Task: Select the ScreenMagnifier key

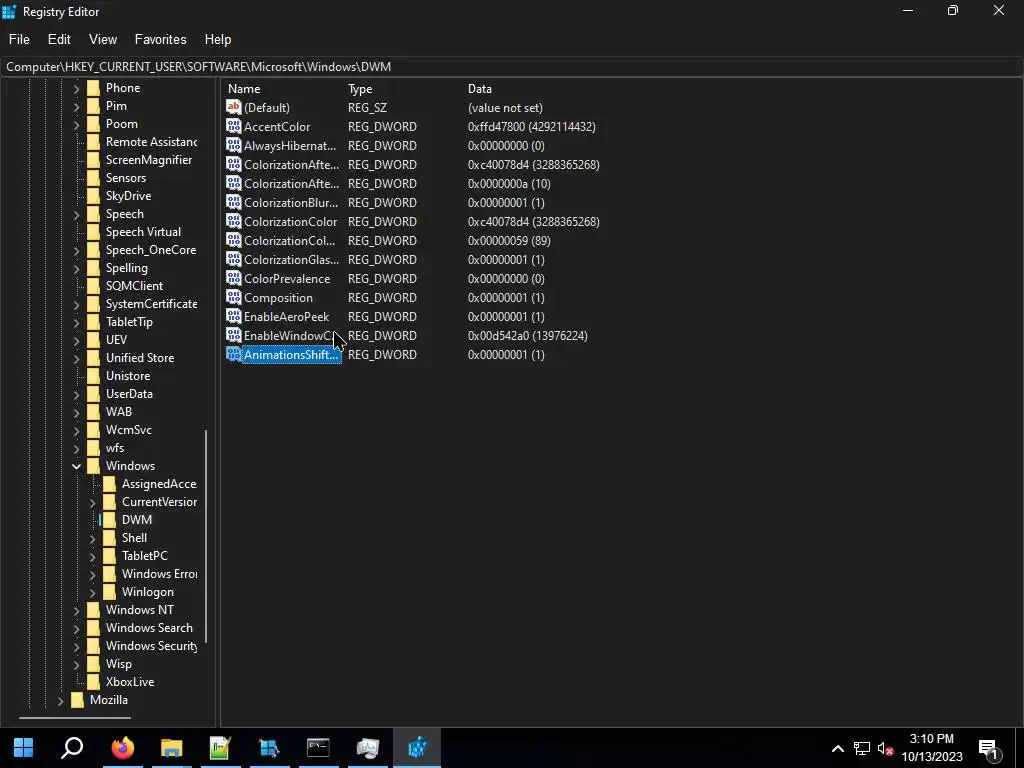Action: [x=149, y=160]
